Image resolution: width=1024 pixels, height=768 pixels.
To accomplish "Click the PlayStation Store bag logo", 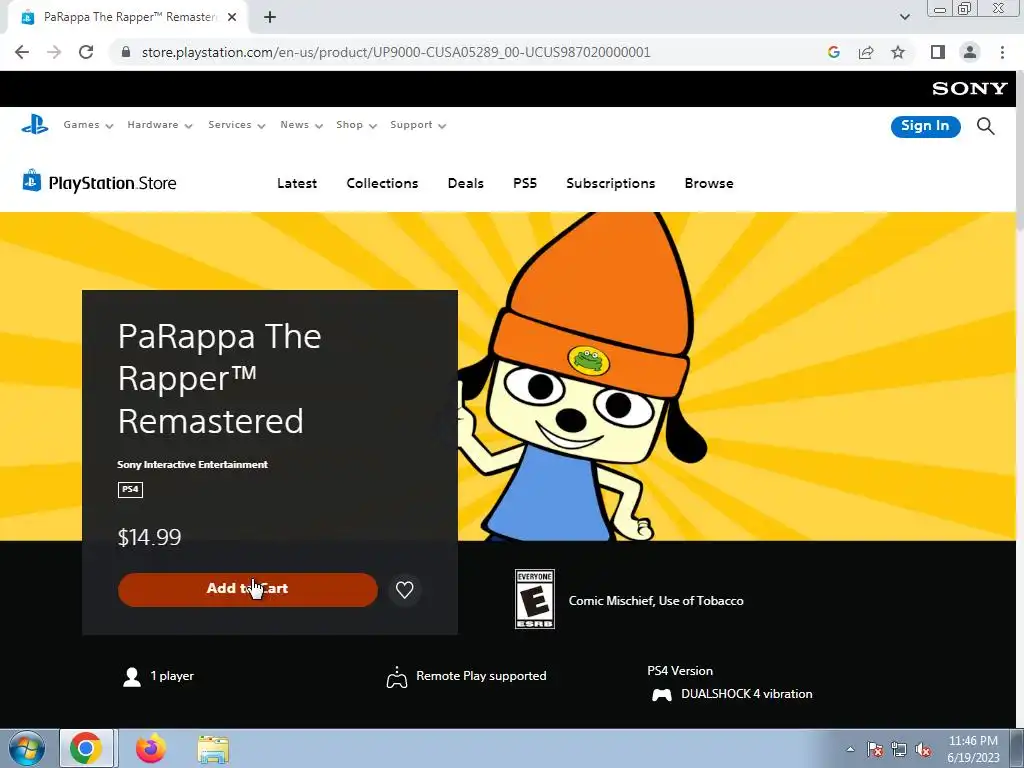I will pos(31,180).
